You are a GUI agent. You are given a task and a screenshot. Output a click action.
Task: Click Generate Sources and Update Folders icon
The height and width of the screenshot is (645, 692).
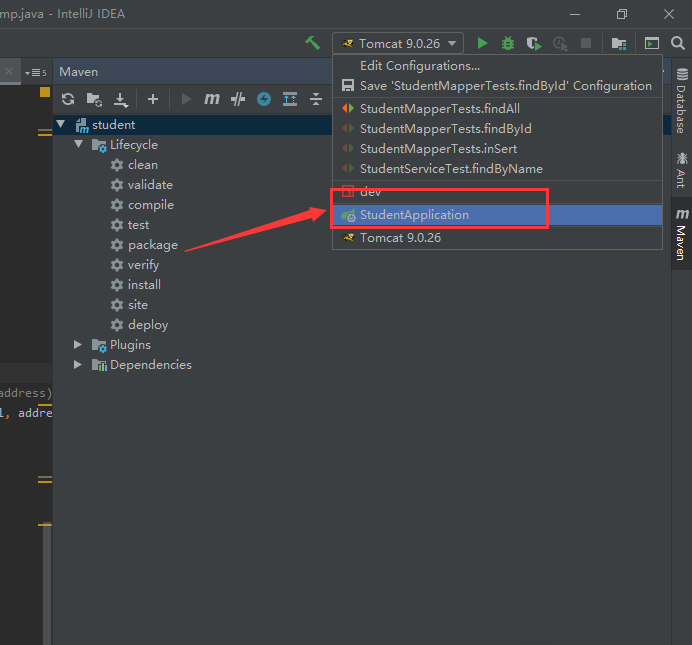94,99
